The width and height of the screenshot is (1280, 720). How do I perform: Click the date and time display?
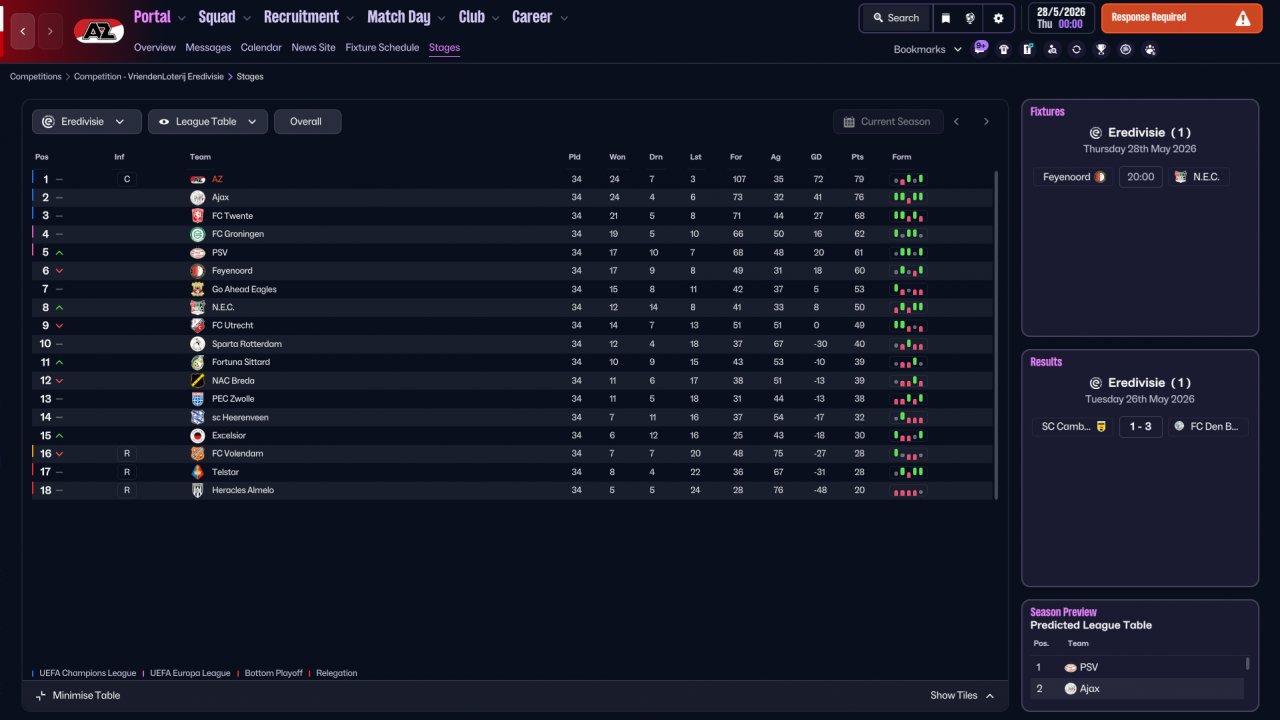click(x=1061, y=18)
